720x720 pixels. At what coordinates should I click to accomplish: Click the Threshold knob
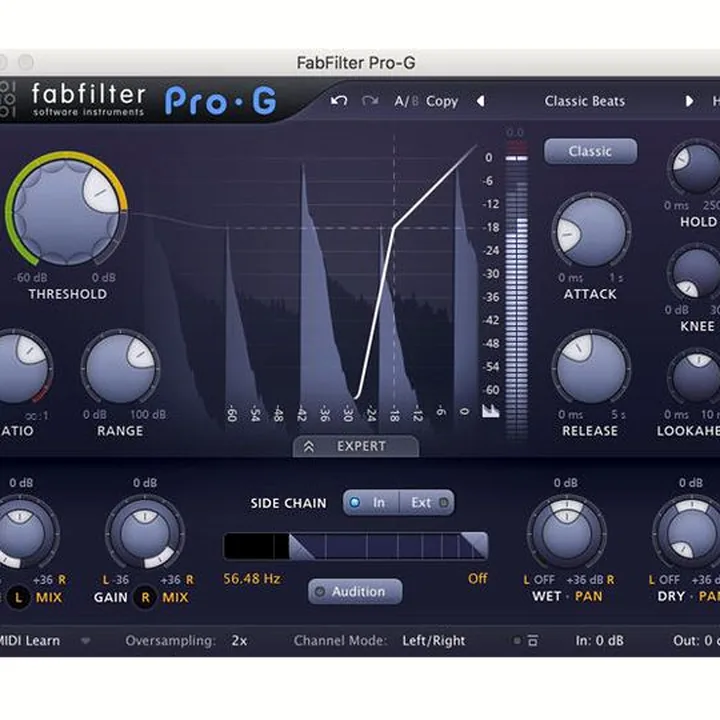pos(67,213)
